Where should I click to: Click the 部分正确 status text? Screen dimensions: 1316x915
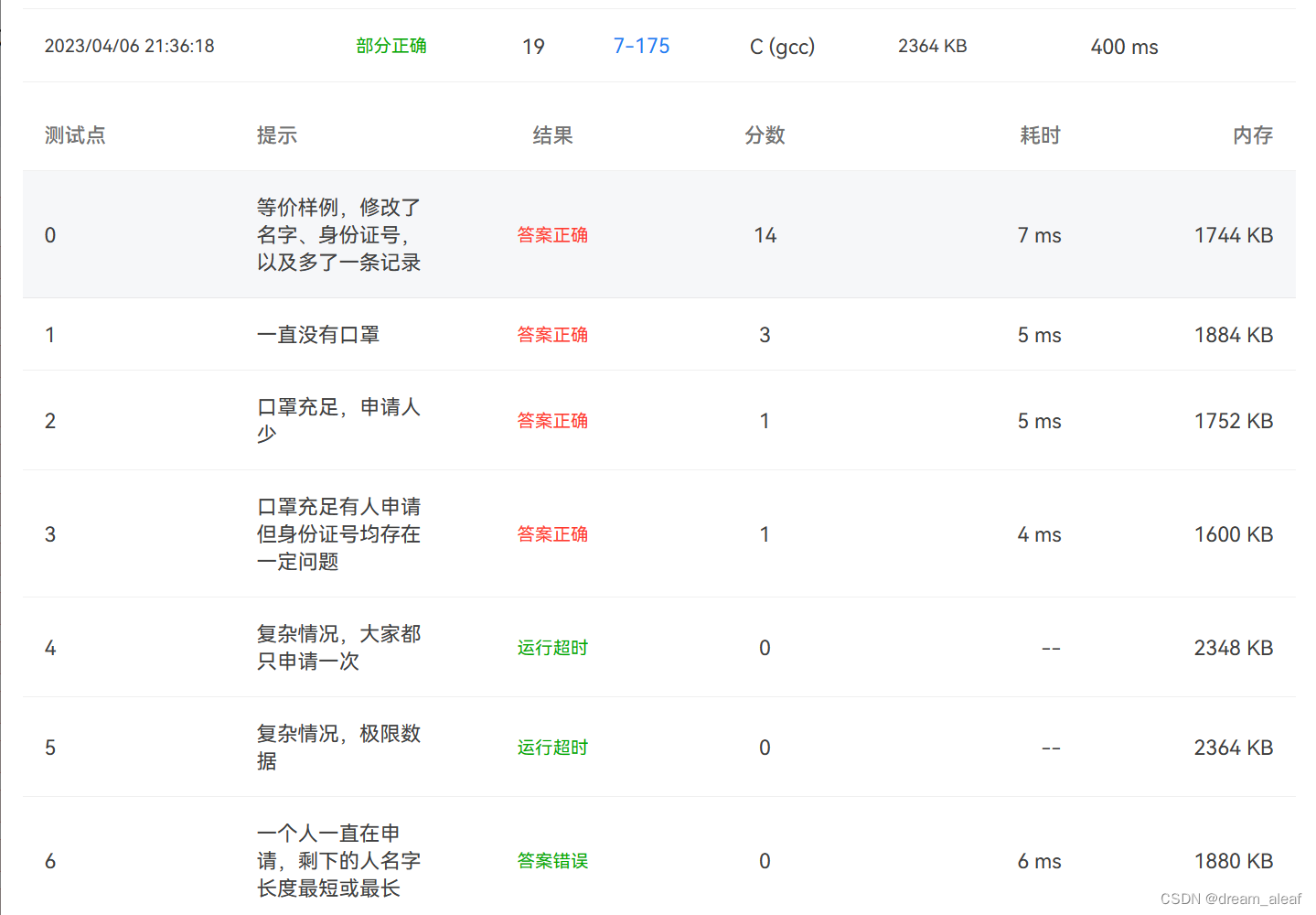(x=391, y=46)
